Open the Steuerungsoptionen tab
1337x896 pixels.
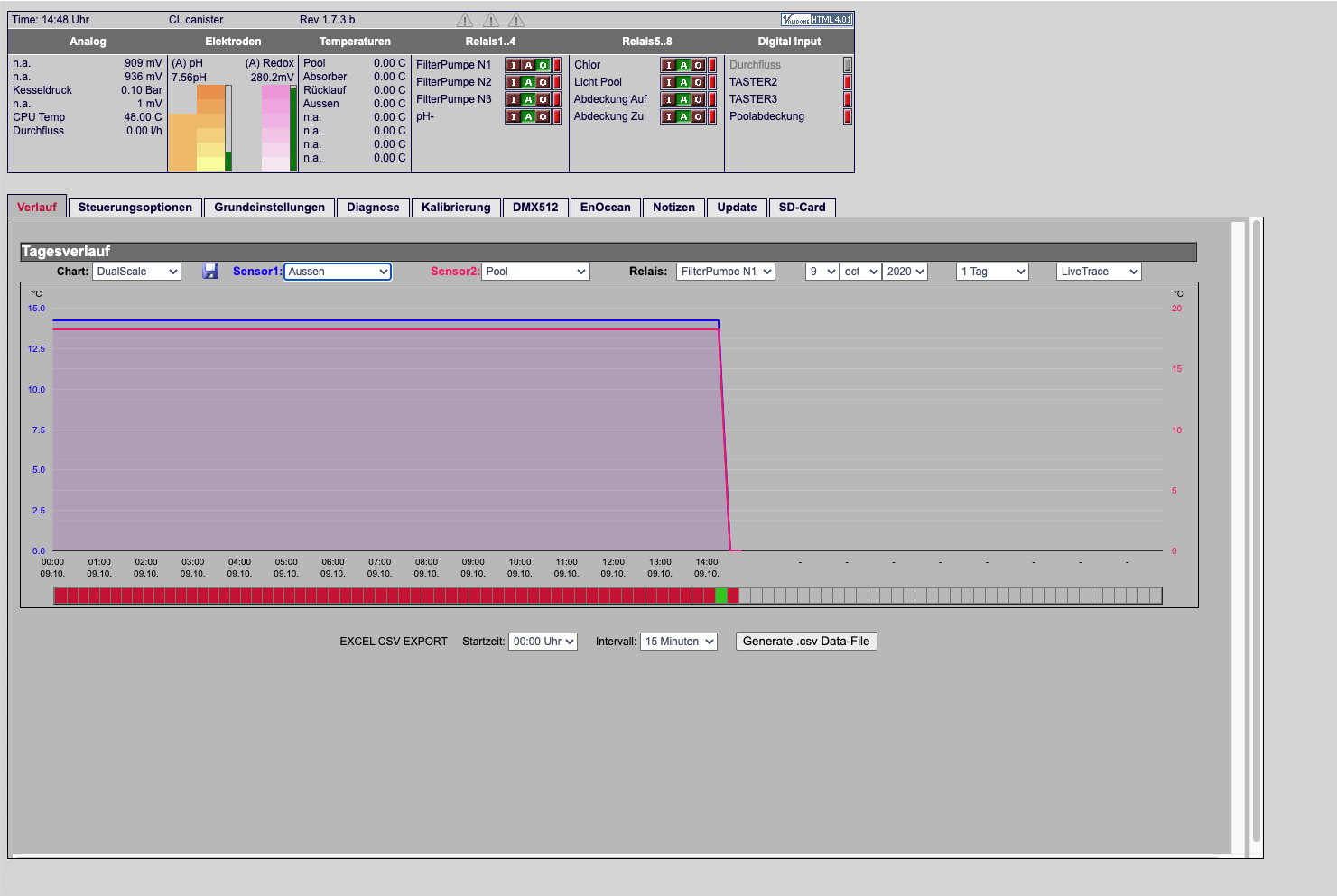(135, 207)
